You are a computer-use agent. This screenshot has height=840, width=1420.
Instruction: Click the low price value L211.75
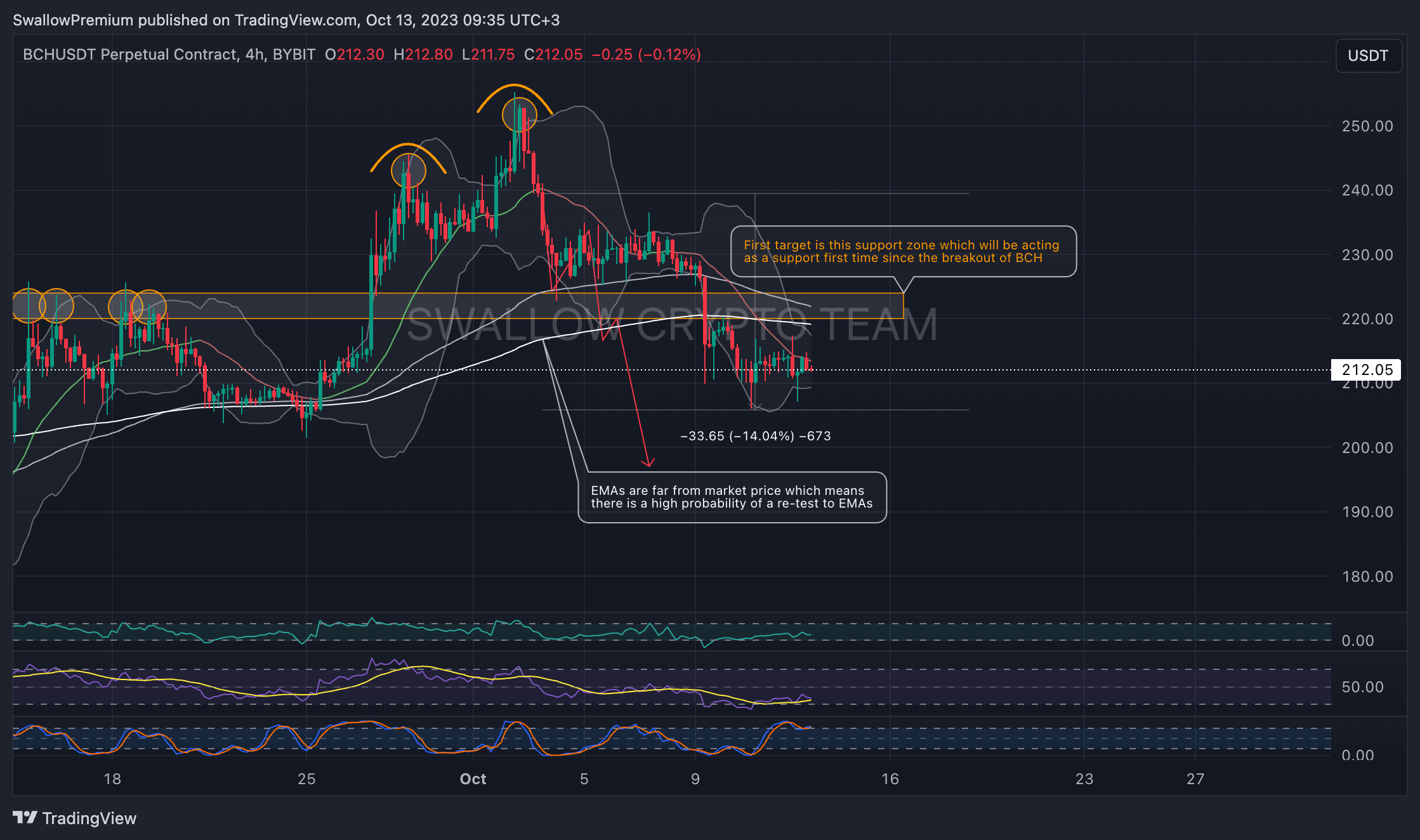point(489,55)
